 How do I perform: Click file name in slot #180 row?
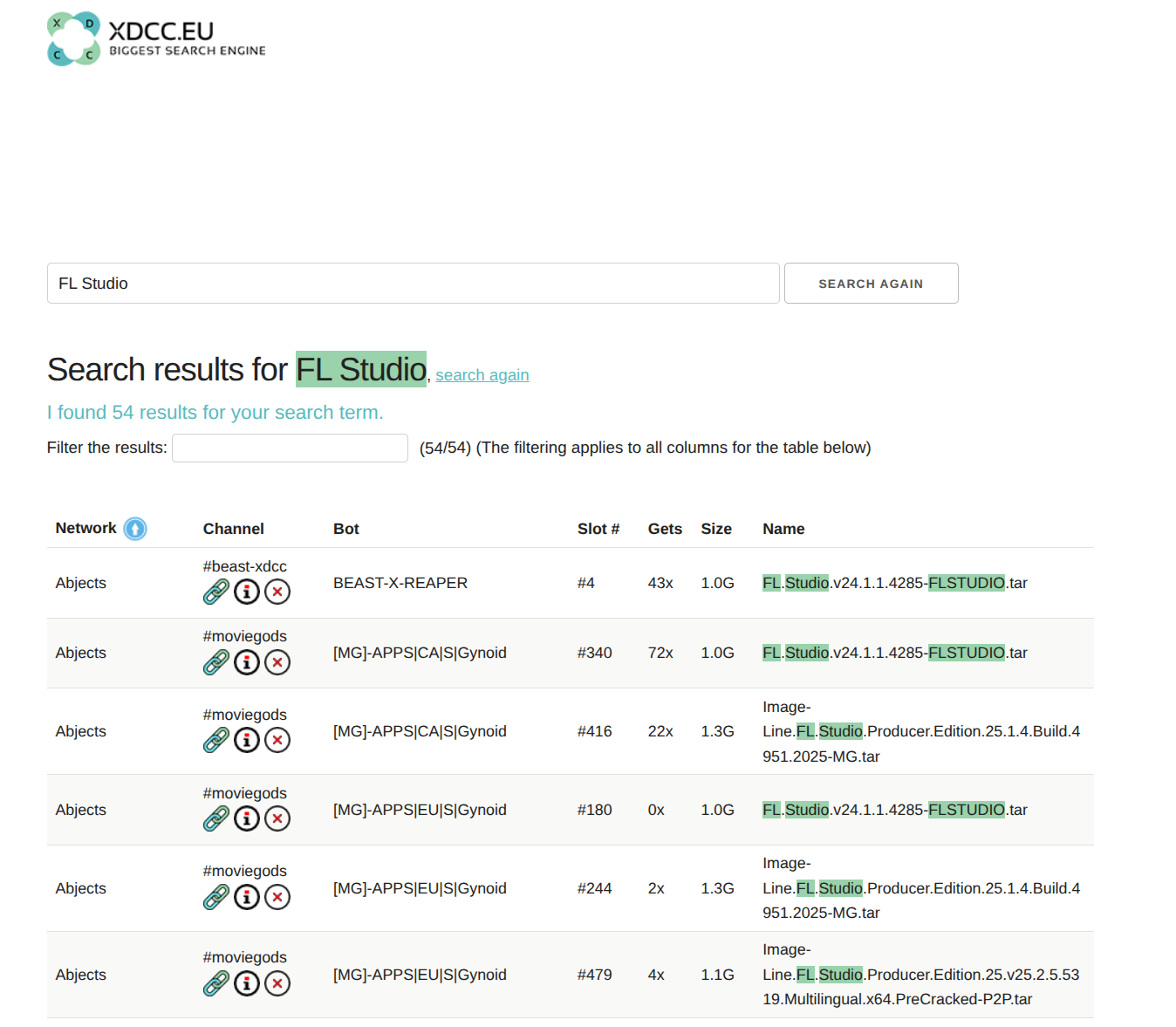click(895, 810)
